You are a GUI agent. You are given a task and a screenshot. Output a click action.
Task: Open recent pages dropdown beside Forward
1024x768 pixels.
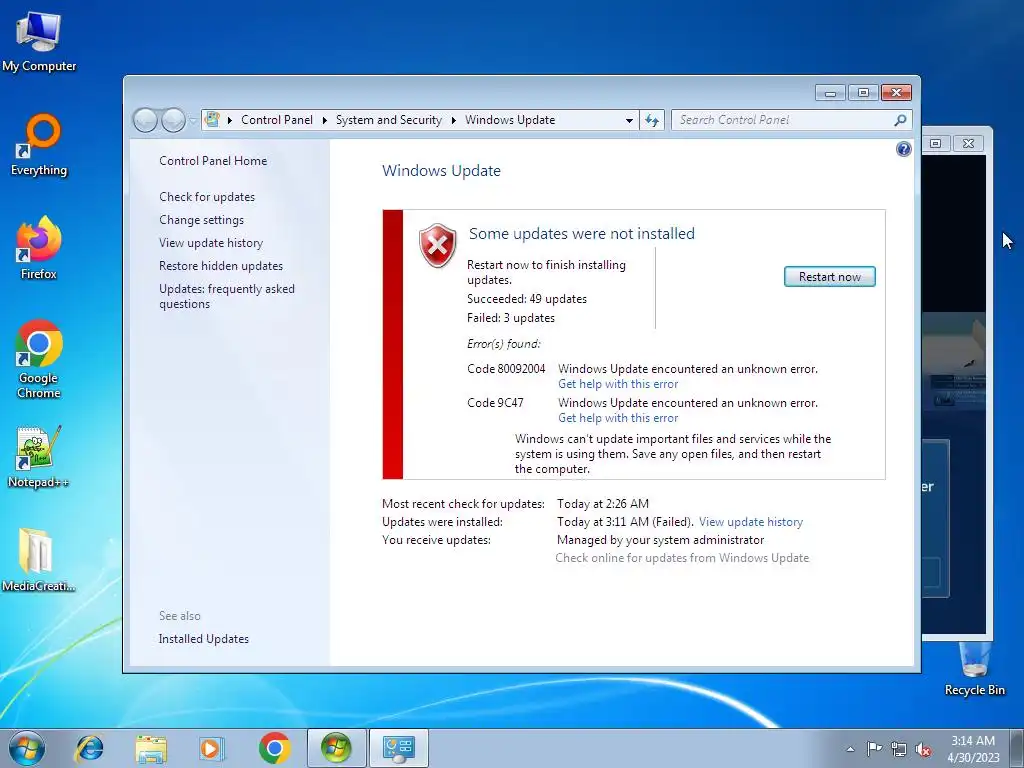[193, 121]
